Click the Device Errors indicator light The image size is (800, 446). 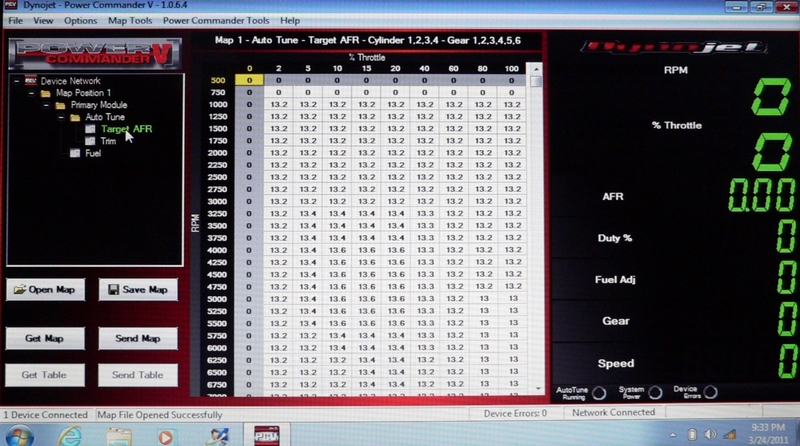tap(710, 392)
